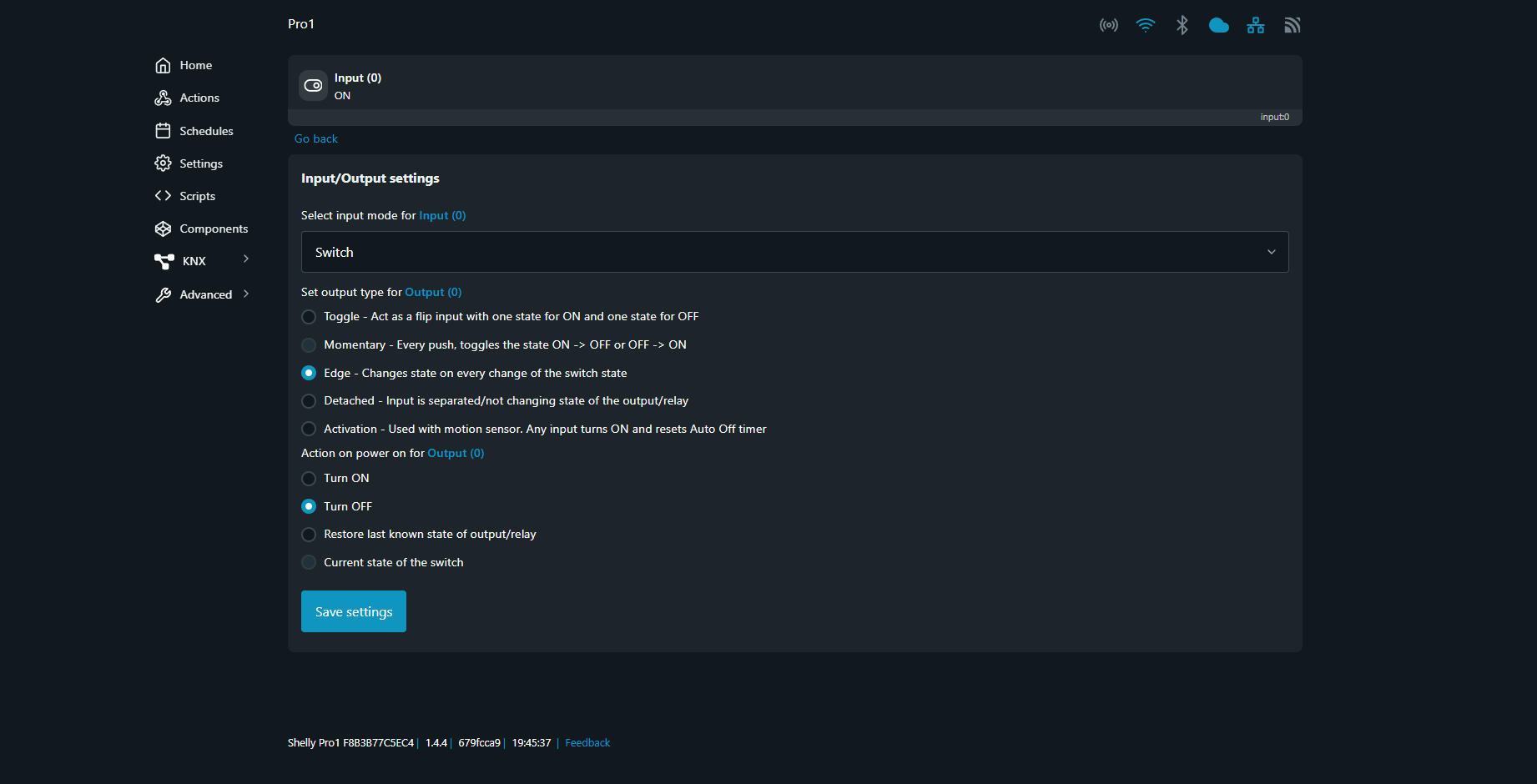The width and height of the screenshot is (1537, 784).
Task: Click the Input/Output settings heading
Action: pos(370,178)
